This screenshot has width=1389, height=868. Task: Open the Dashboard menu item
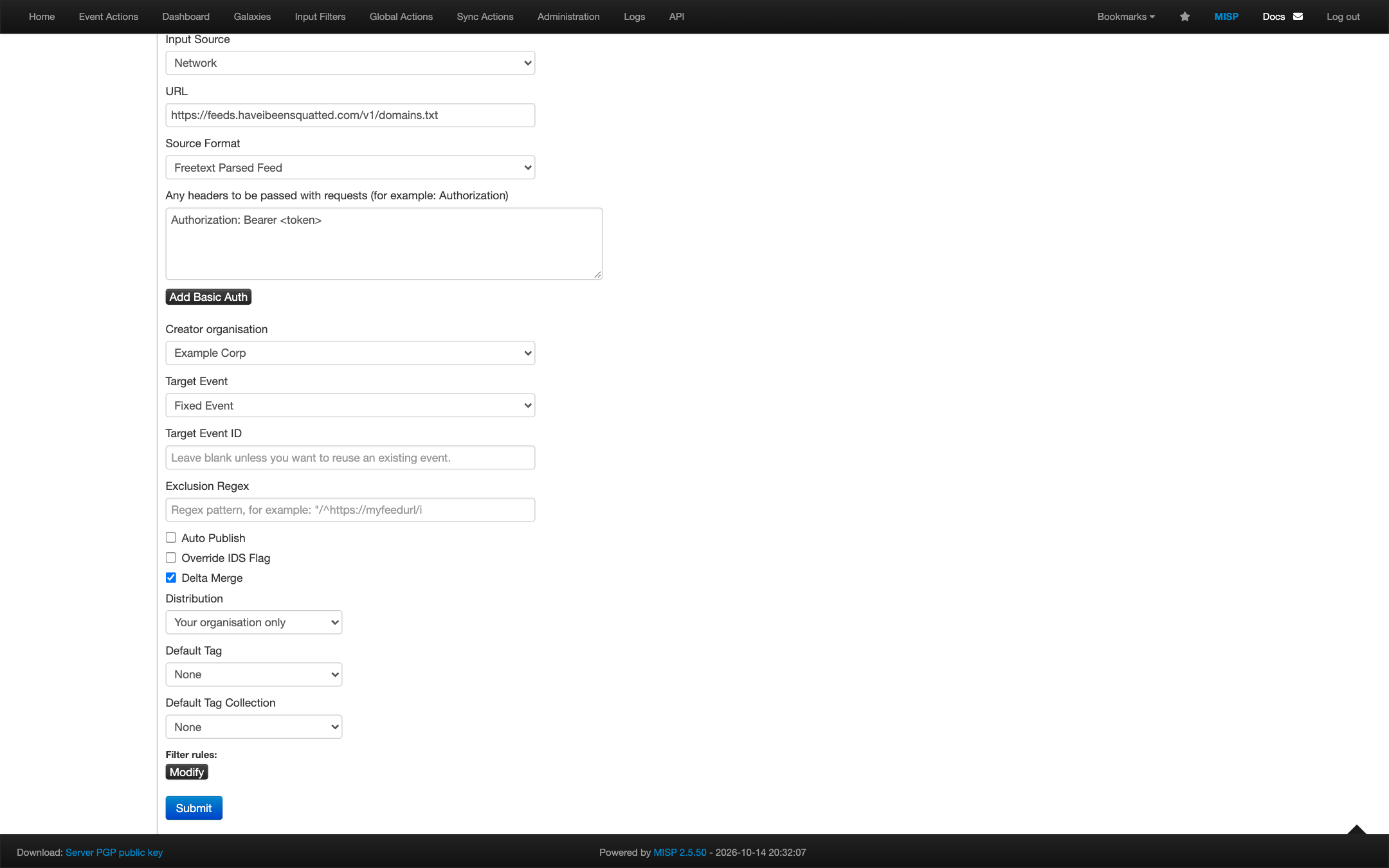pyautogui.click(x=186, y=17)
